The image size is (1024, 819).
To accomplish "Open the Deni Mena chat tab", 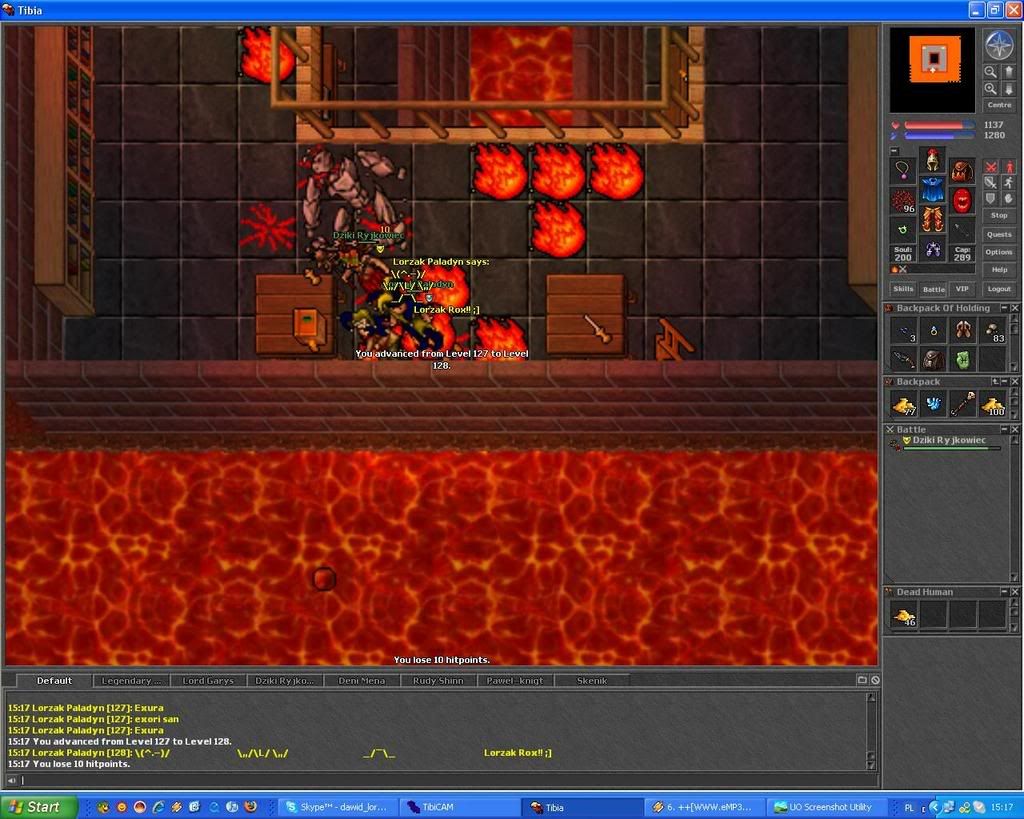I will [x=361, y=681].
